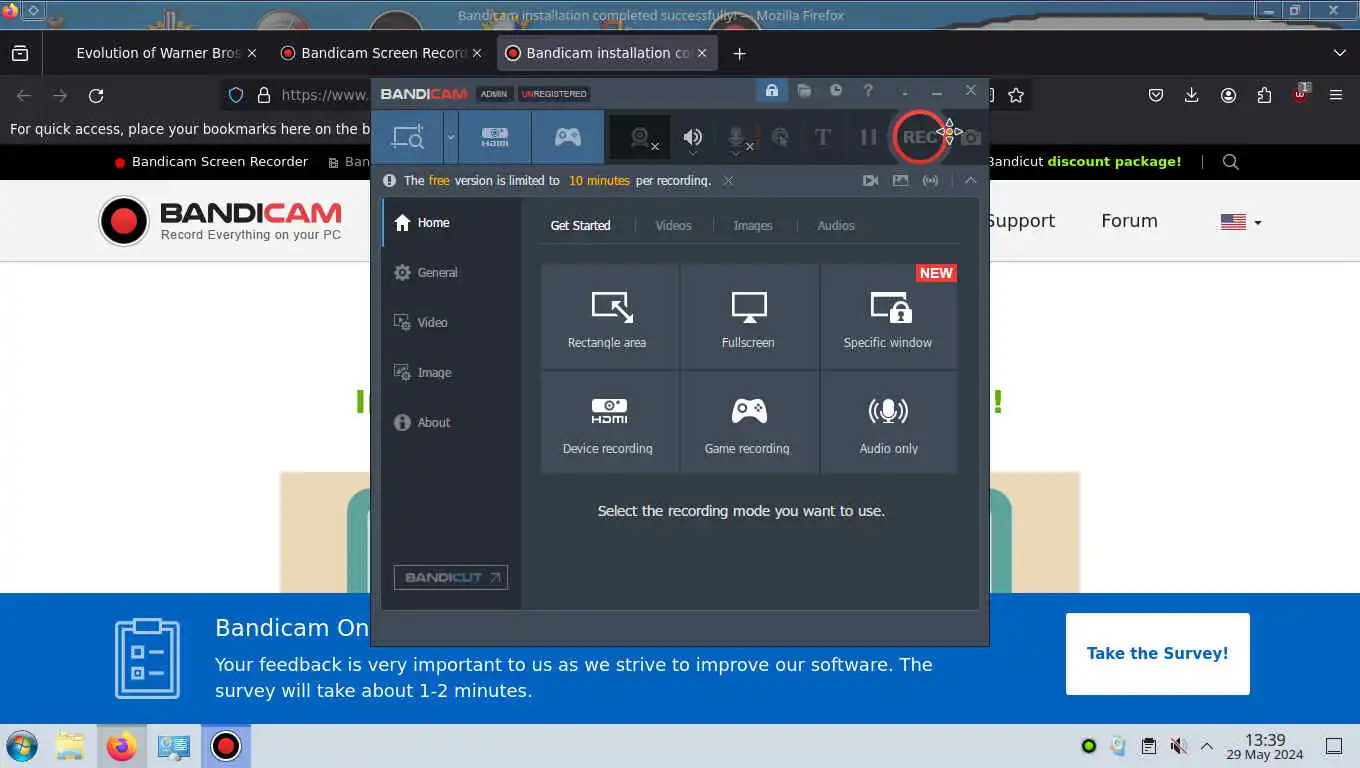Select game recording mode gamepad toolbar icon

(568, 137)
